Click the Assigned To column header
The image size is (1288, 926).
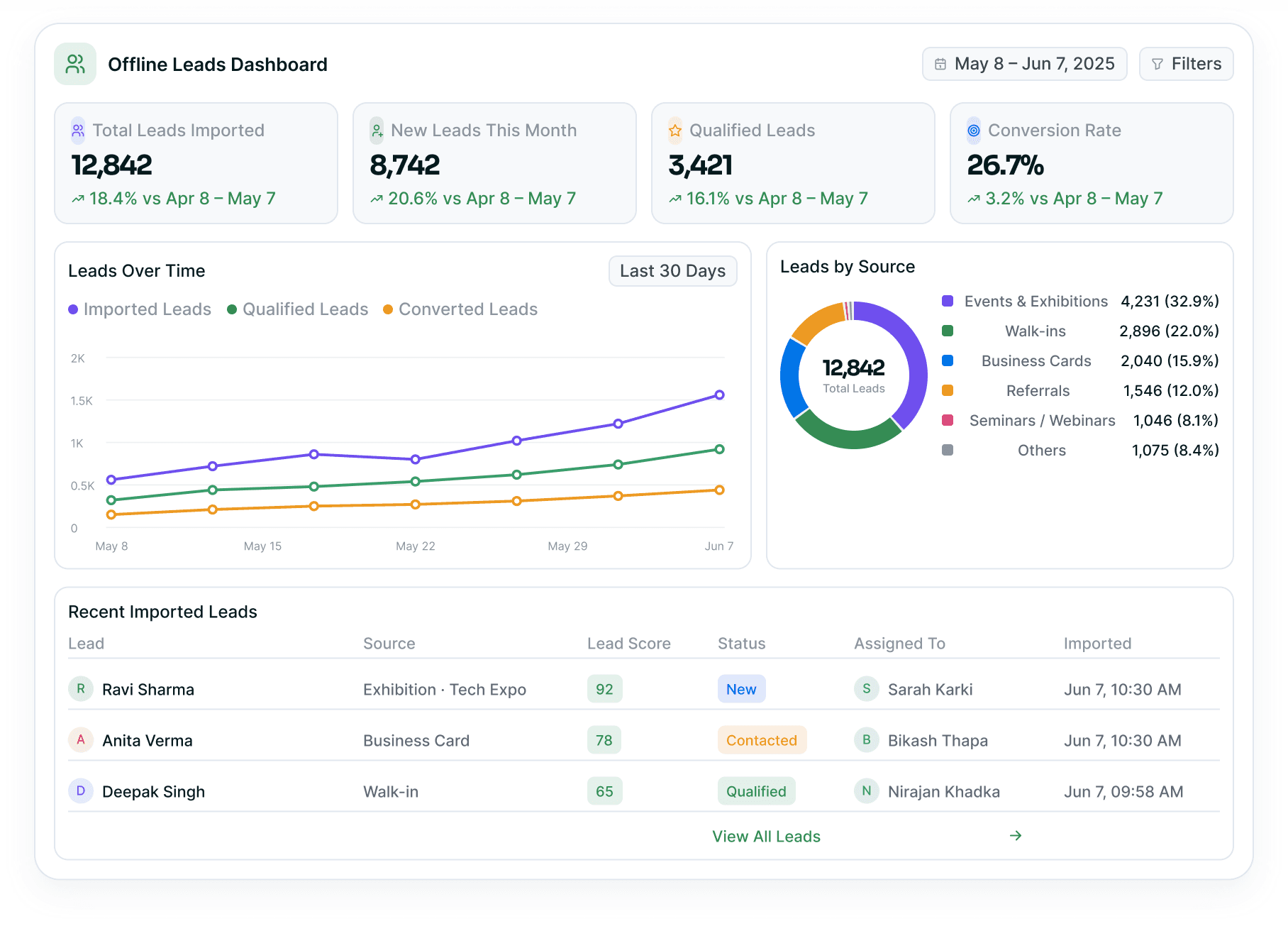[x=899, y=644]
